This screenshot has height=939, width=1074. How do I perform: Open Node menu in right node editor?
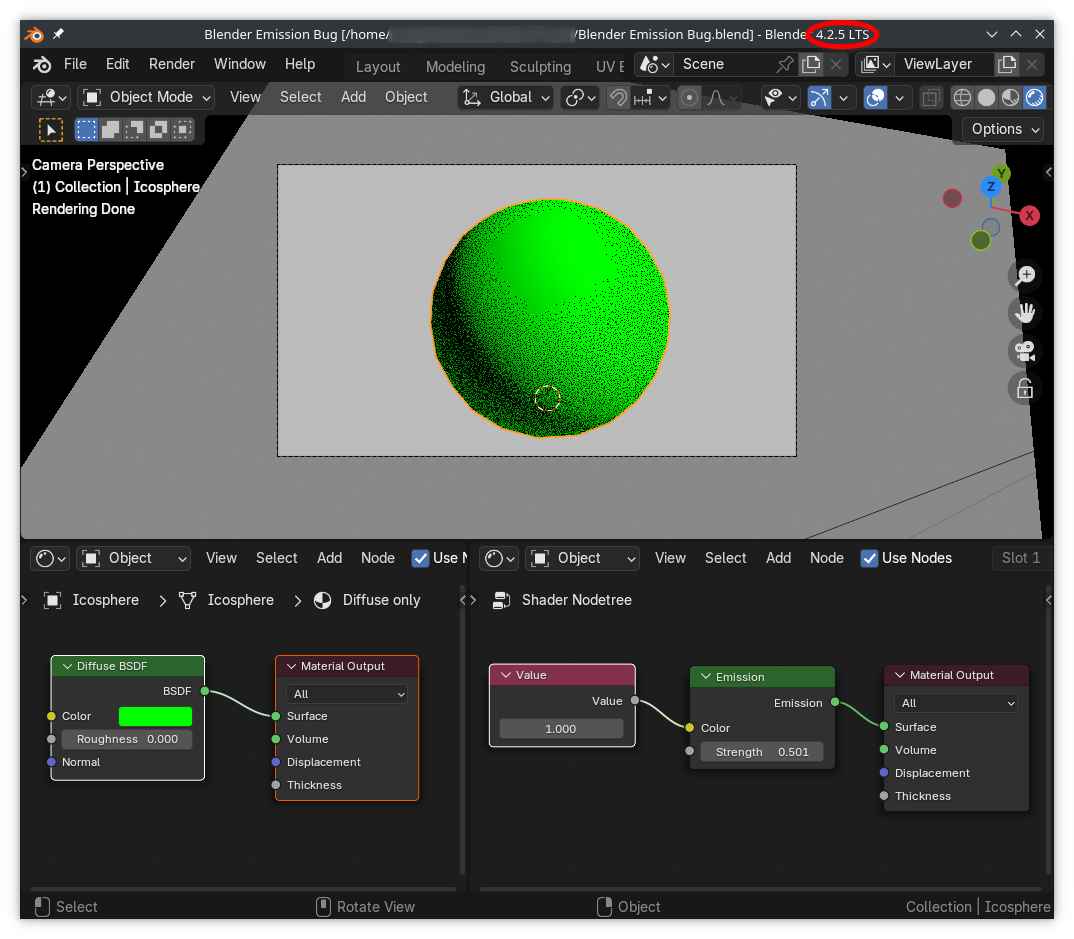(827, 559)
